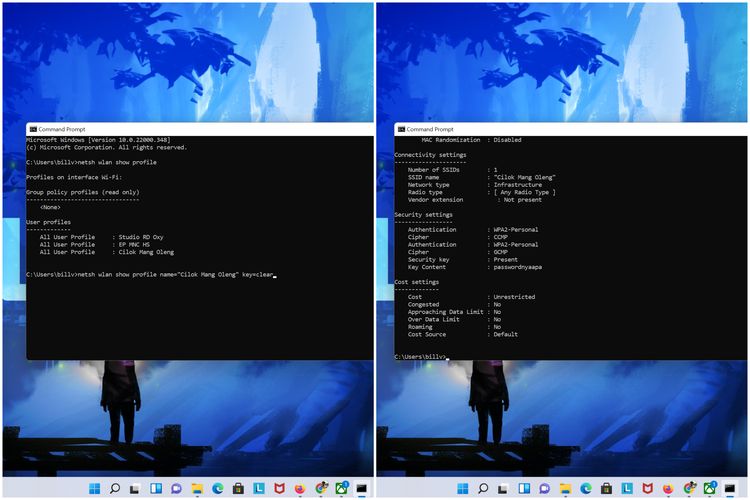This screenshot has height=500, width=750.
Task: Click "Profiles on interface Wi-Fi:" line
Action: pos(74,177)
